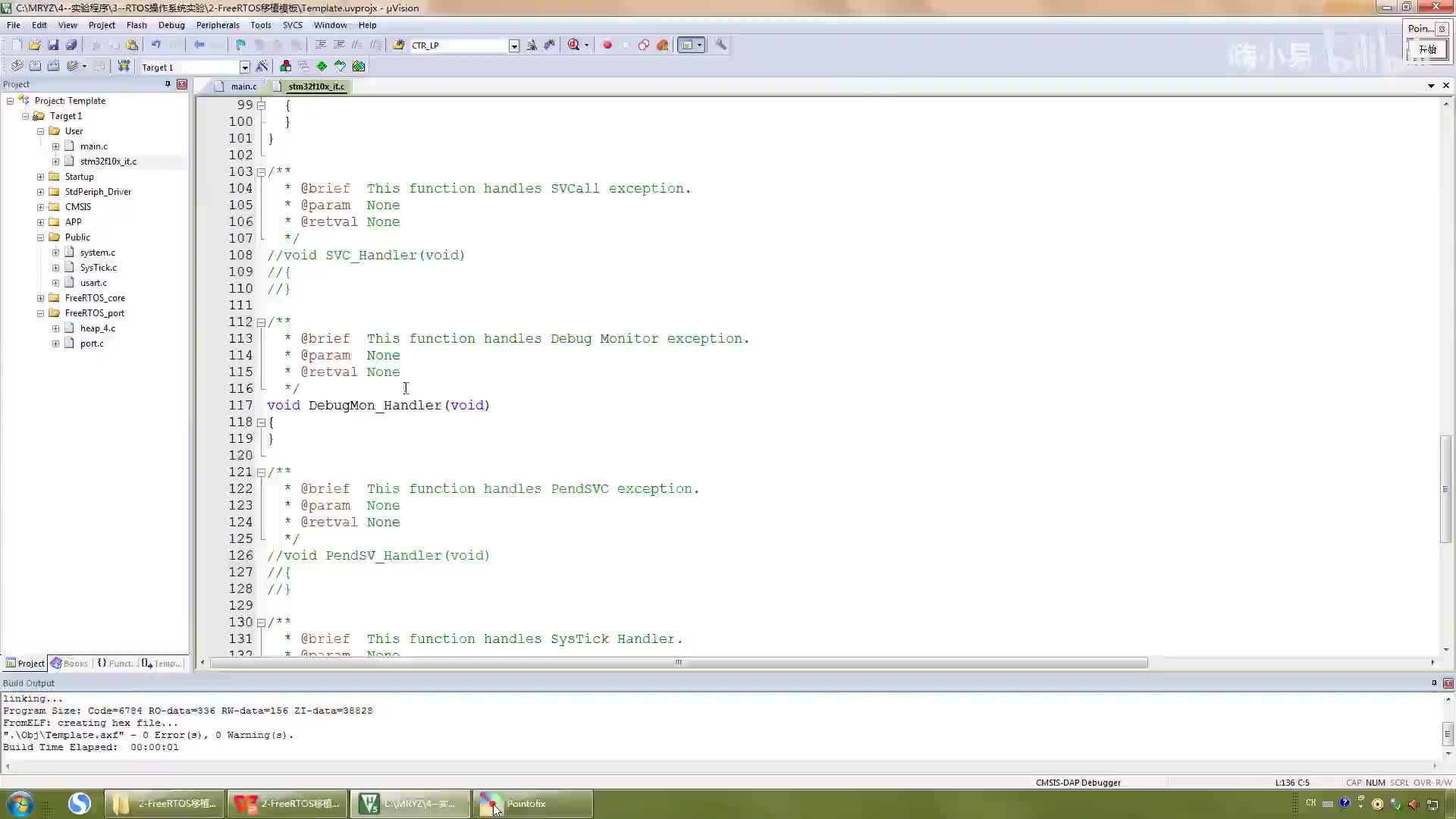Click the Translate current file icon
Viewport: 1456px width, 819px height.
pyautogui.click(x=17, y=66)
